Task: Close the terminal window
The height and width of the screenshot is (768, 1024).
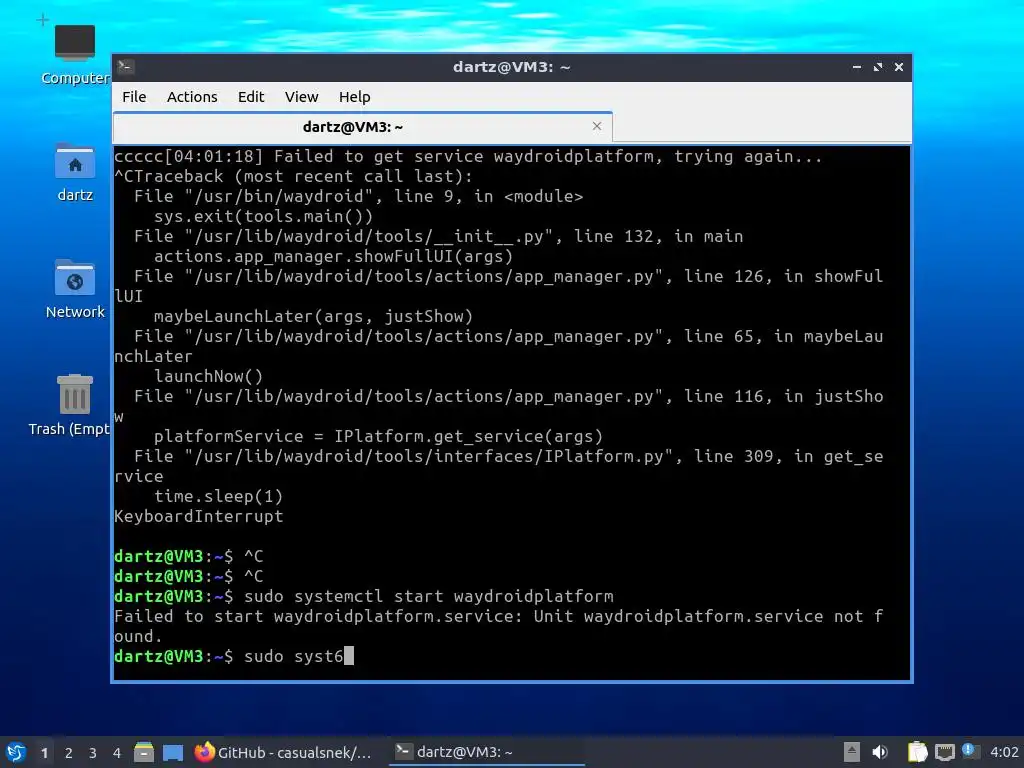Action: [899, 67]
